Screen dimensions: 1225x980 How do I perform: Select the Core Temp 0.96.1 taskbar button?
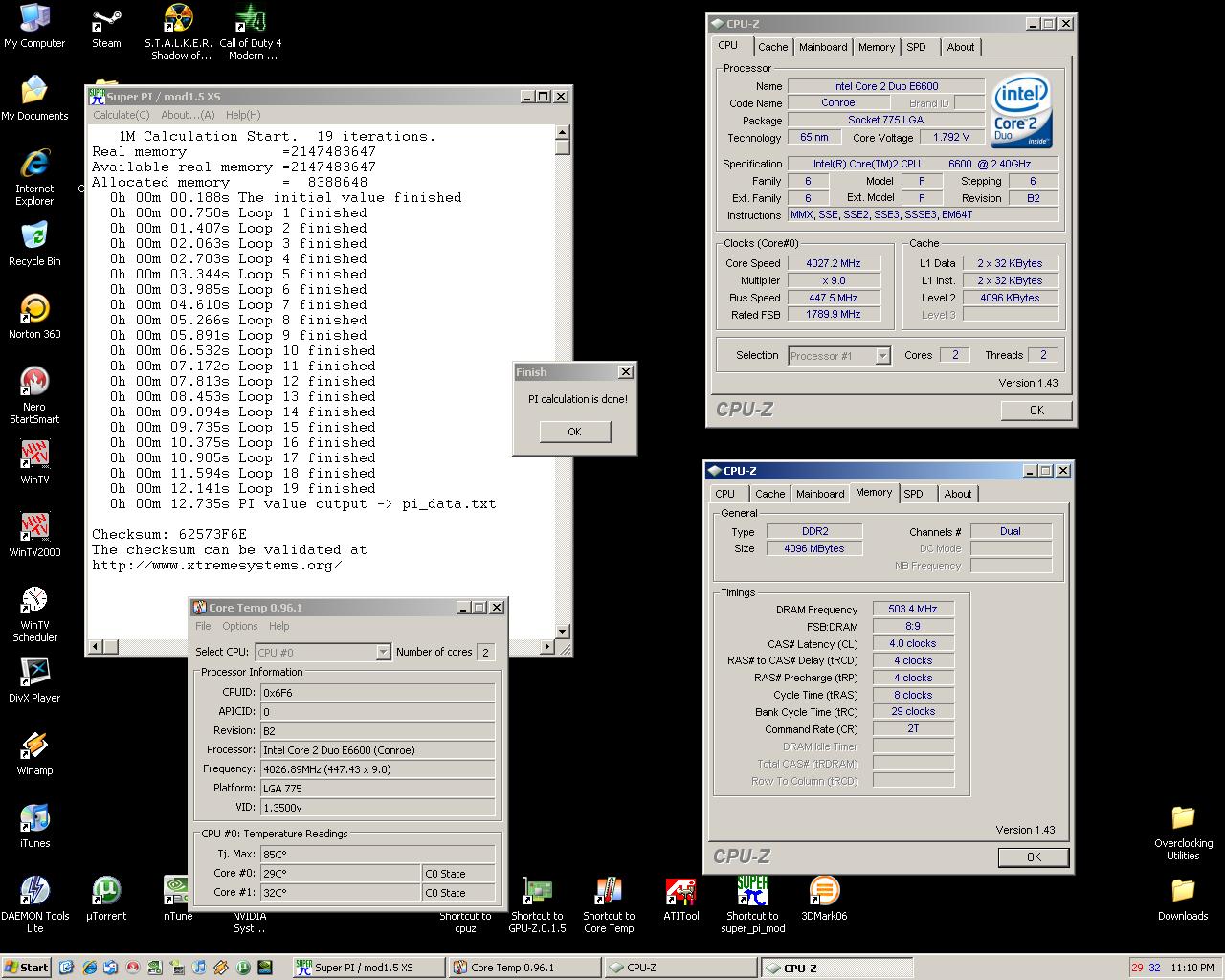tap(524, 968)
